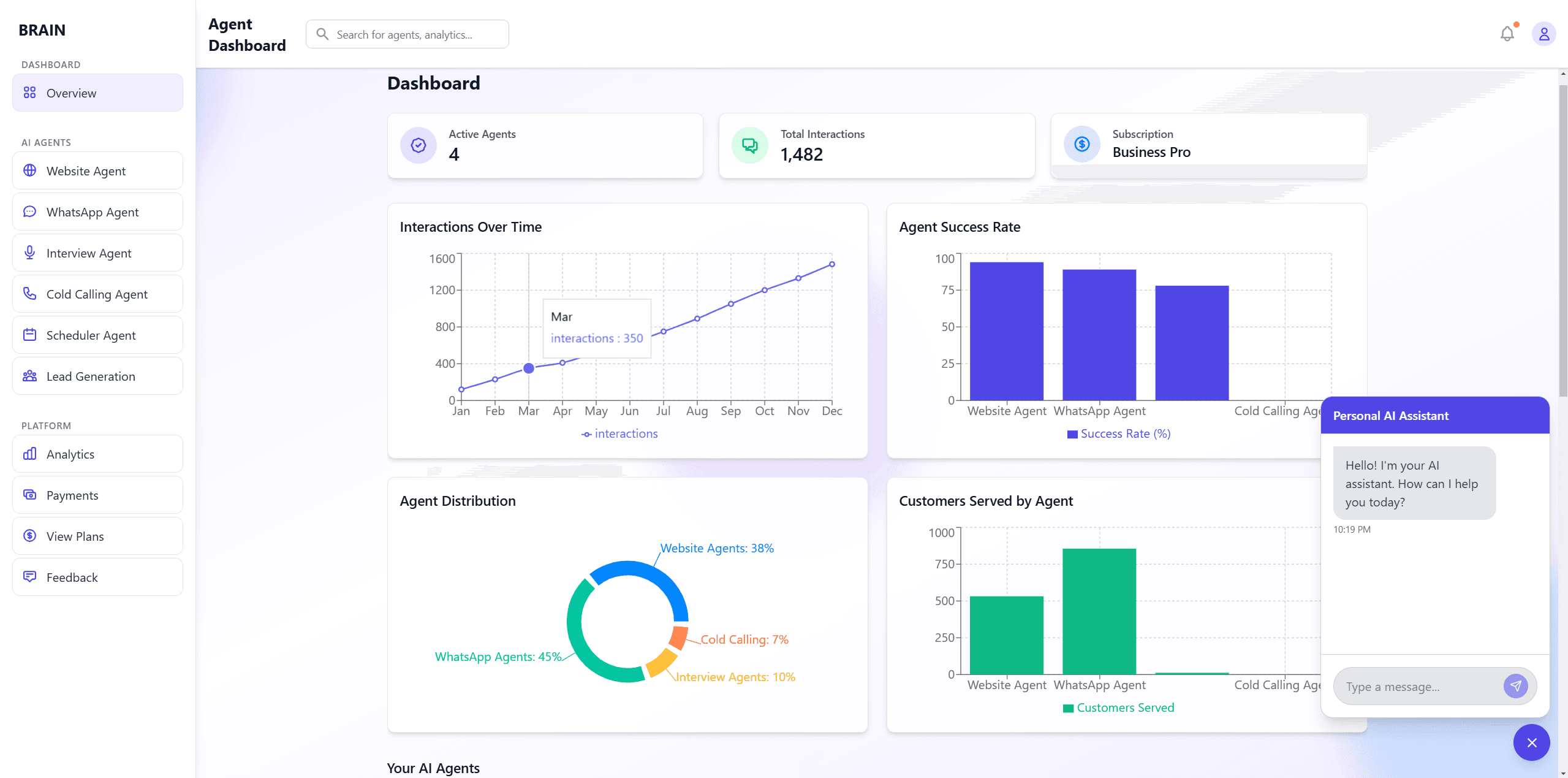Click the Lead Generation people icon
Screen dimensions: 1568x778
[x=29, y=376]
